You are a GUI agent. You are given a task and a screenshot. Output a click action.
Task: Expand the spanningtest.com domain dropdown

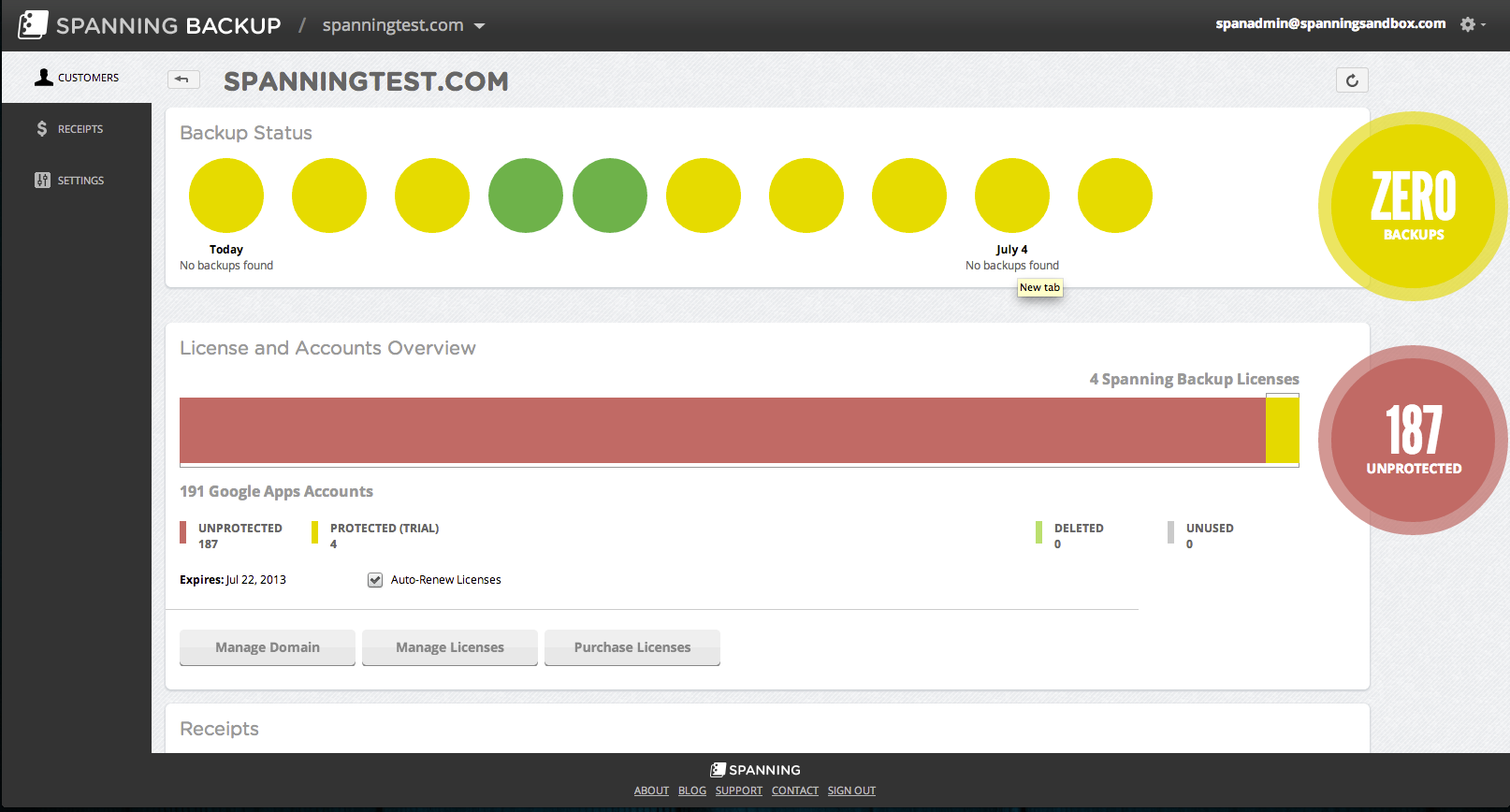pos(403,25)
